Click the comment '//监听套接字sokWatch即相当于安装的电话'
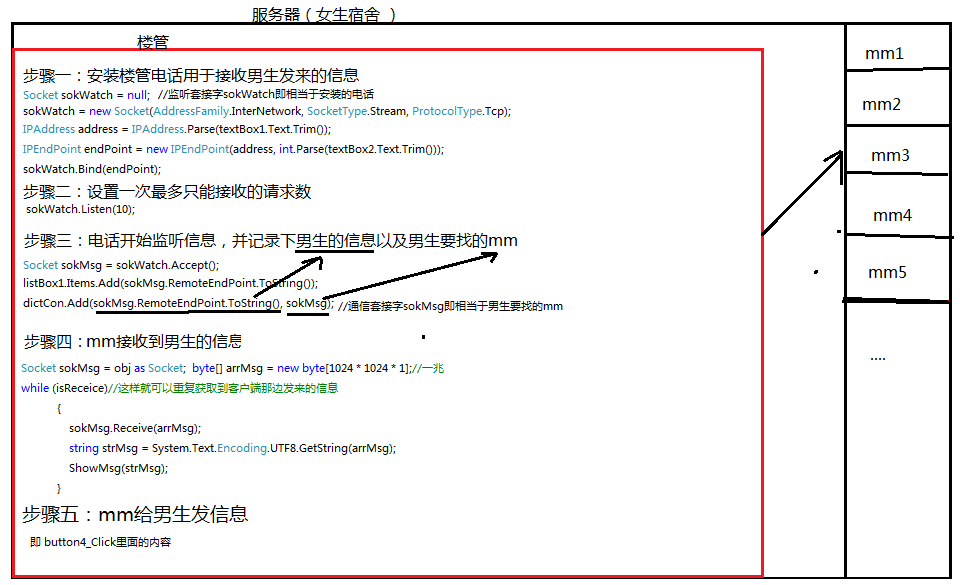The width and height of the screenshot is (960, 585). coord(266,94)
